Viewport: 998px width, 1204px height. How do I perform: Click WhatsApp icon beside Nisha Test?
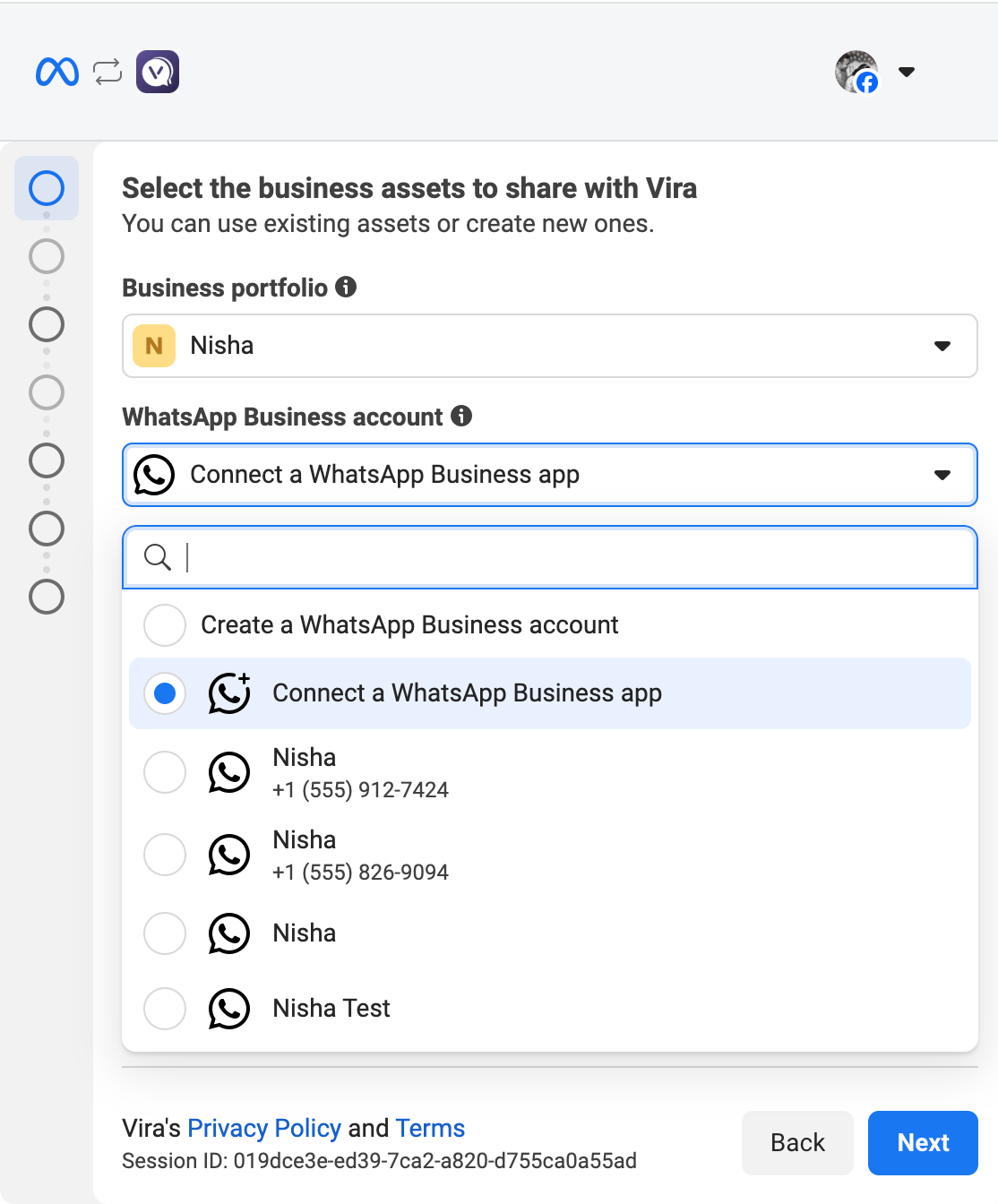point(229,1009)
